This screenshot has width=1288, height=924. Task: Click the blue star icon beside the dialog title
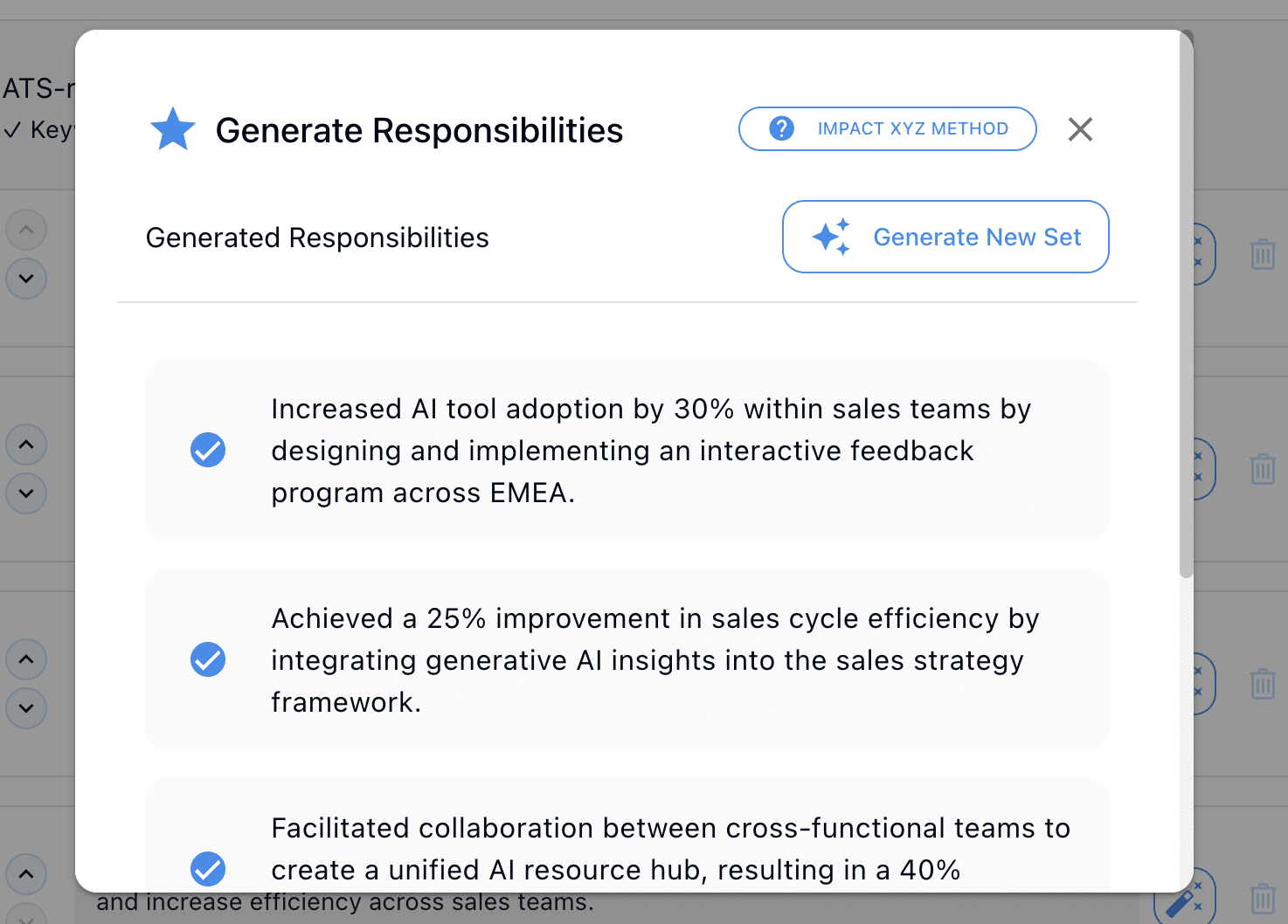point(173,129)
